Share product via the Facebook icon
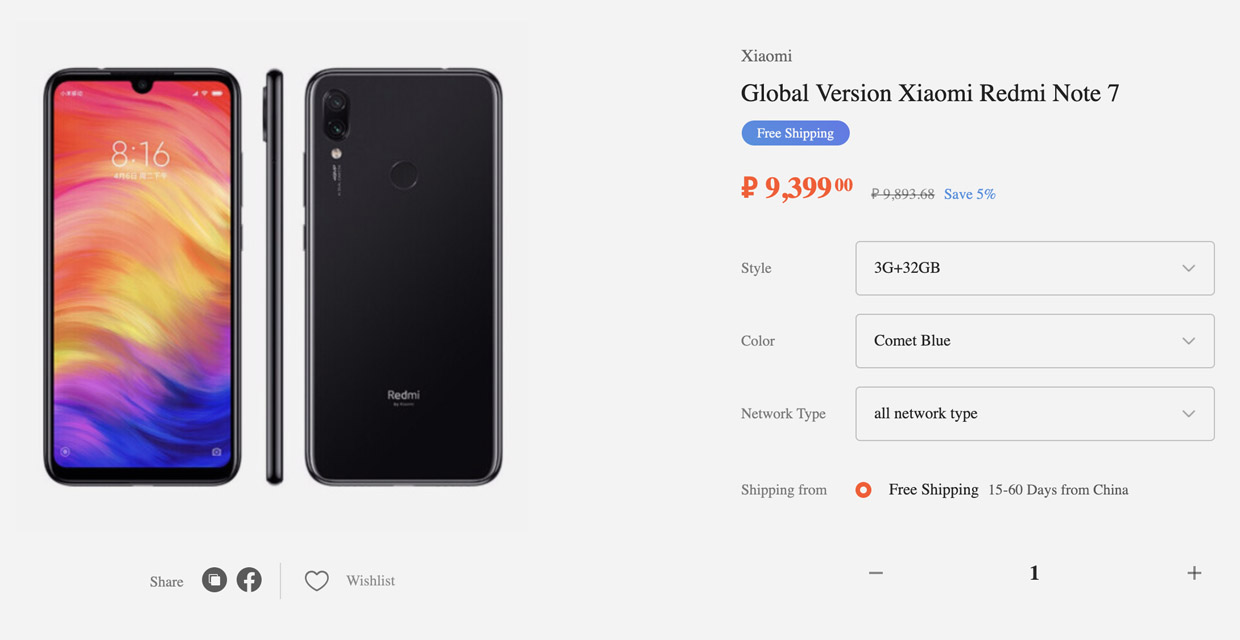The image size is (1240, 640). pos(249,580)
